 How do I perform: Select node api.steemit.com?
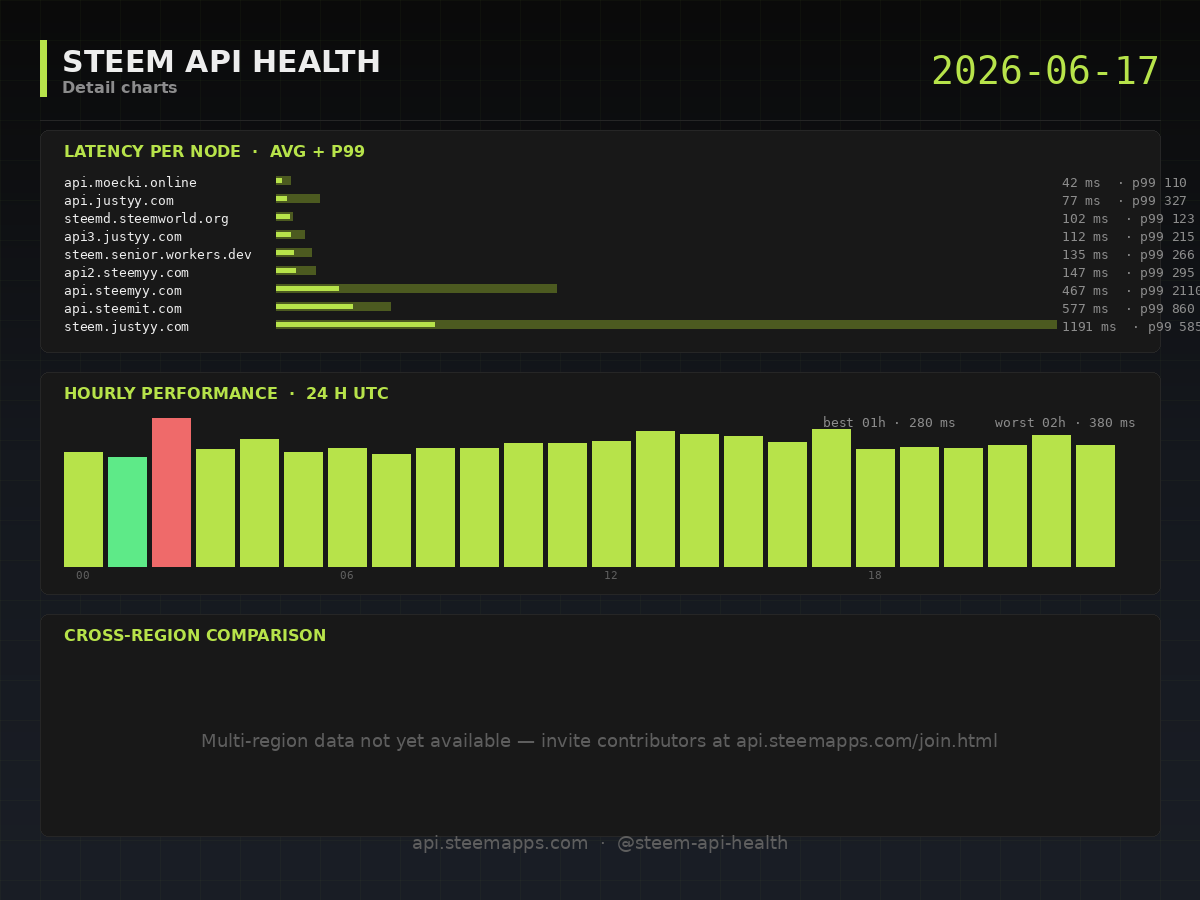pyautogui.click(x=123, y=309)
